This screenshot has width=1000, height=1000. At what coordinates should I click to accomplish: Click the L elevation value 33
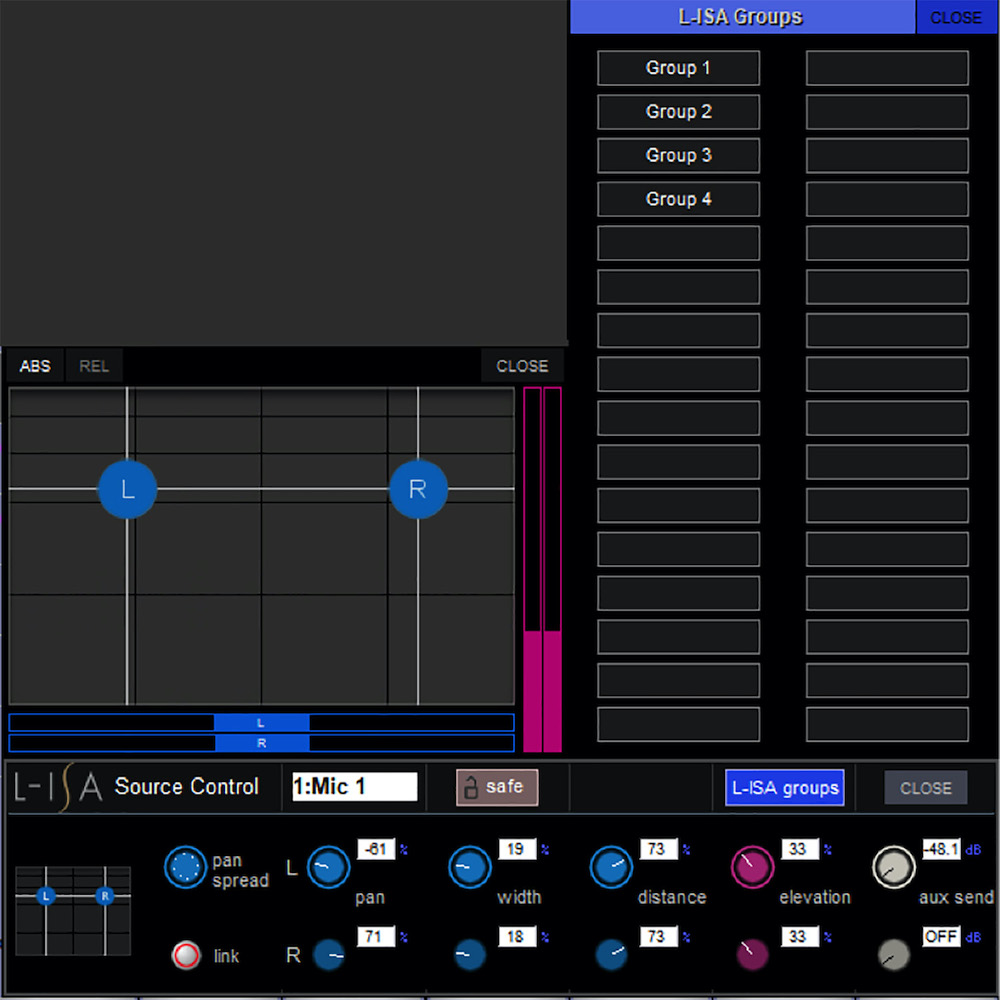[x=800, y=849]
